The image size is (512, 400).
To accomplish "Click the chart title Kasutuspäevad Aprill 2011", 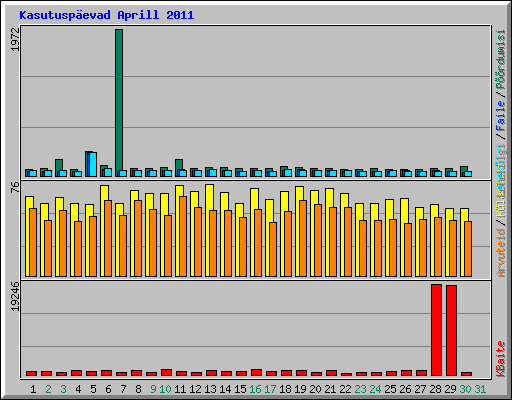I will (107, 15).
